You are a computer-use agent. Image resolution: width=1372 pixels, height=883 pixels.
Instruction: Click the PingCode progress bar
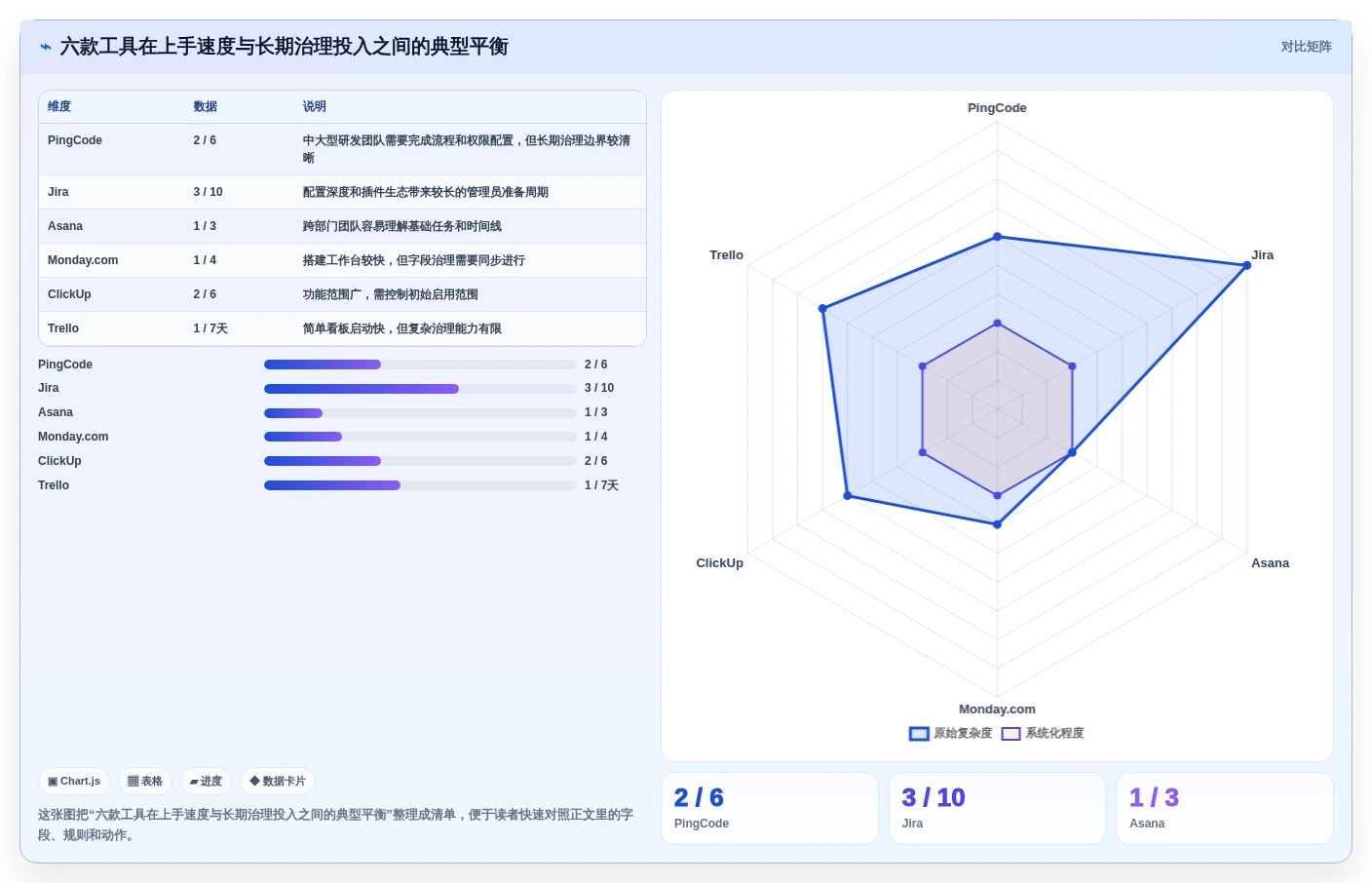[420, 365]
